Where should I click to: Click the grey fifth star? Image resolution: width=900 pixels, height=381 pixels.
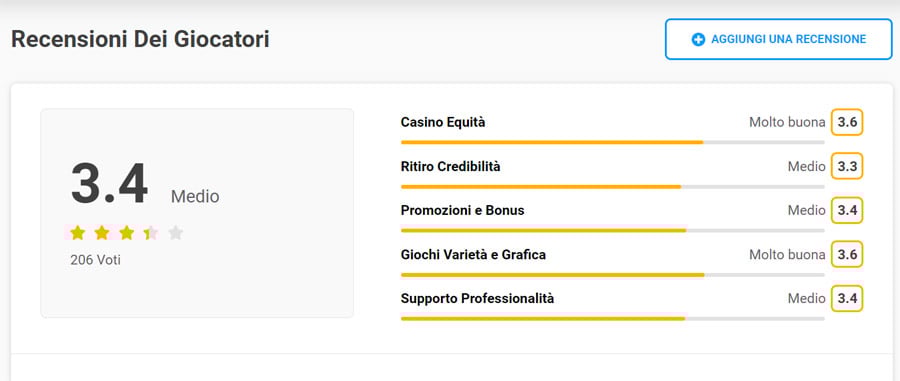point(176,232)
